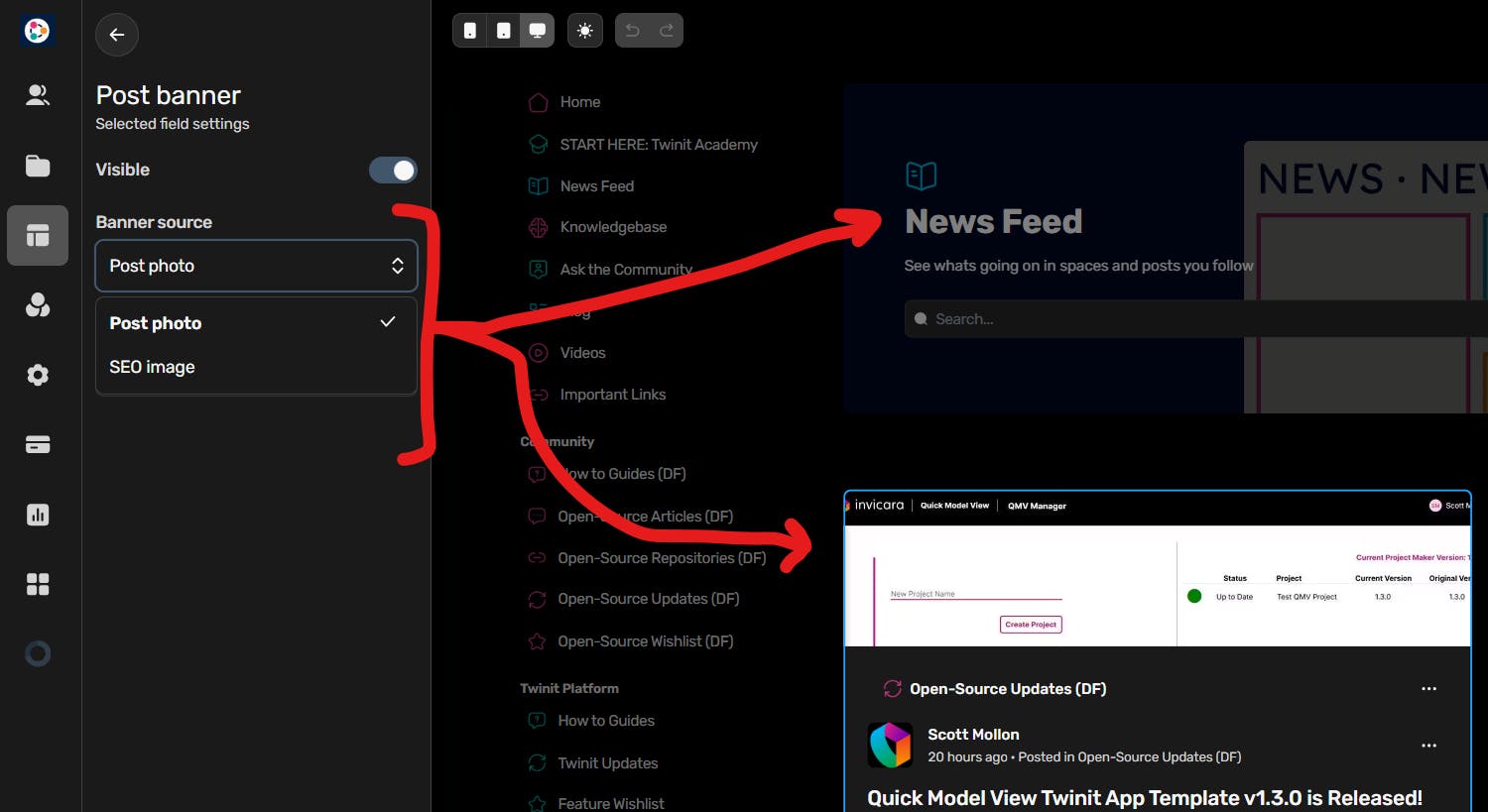Open the Quick Model View Twinit App Template post title
The height and width of the screenshot is (812, 1488).
pyautogui.click(x=1145, y=798)
